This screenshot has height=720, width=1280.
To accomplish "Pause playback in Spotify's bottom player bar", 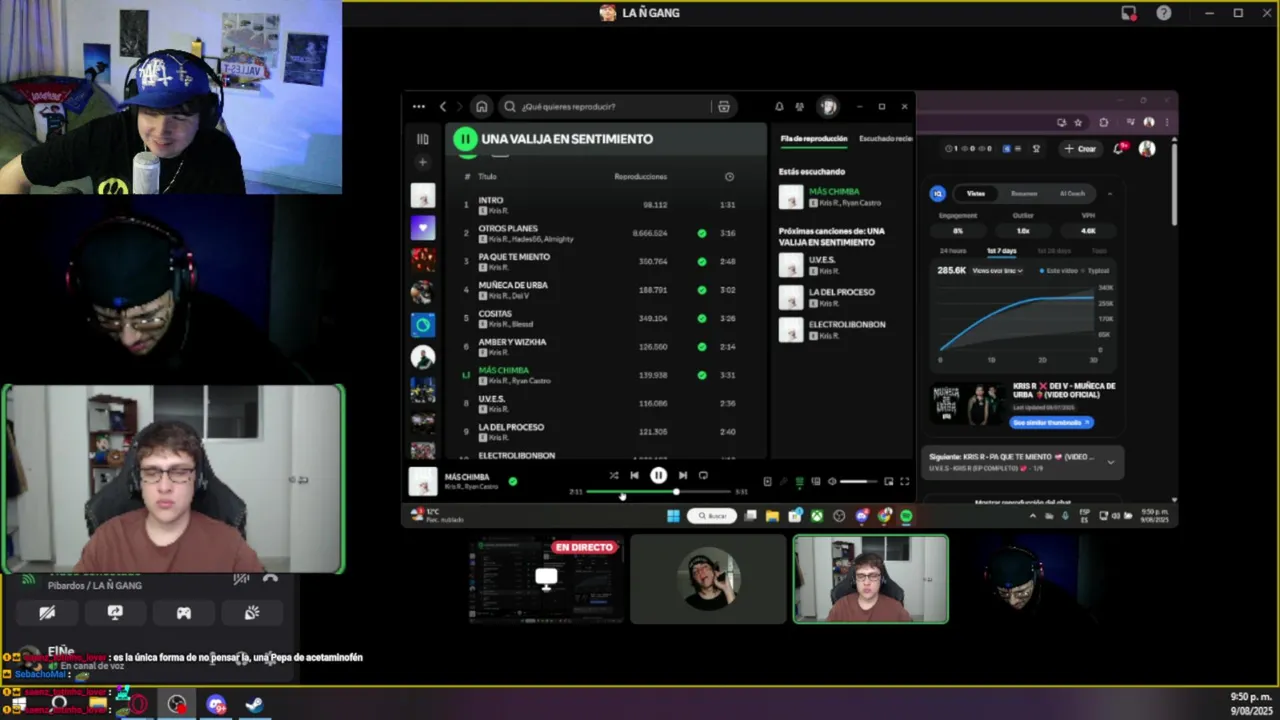I will pos(658,476).
